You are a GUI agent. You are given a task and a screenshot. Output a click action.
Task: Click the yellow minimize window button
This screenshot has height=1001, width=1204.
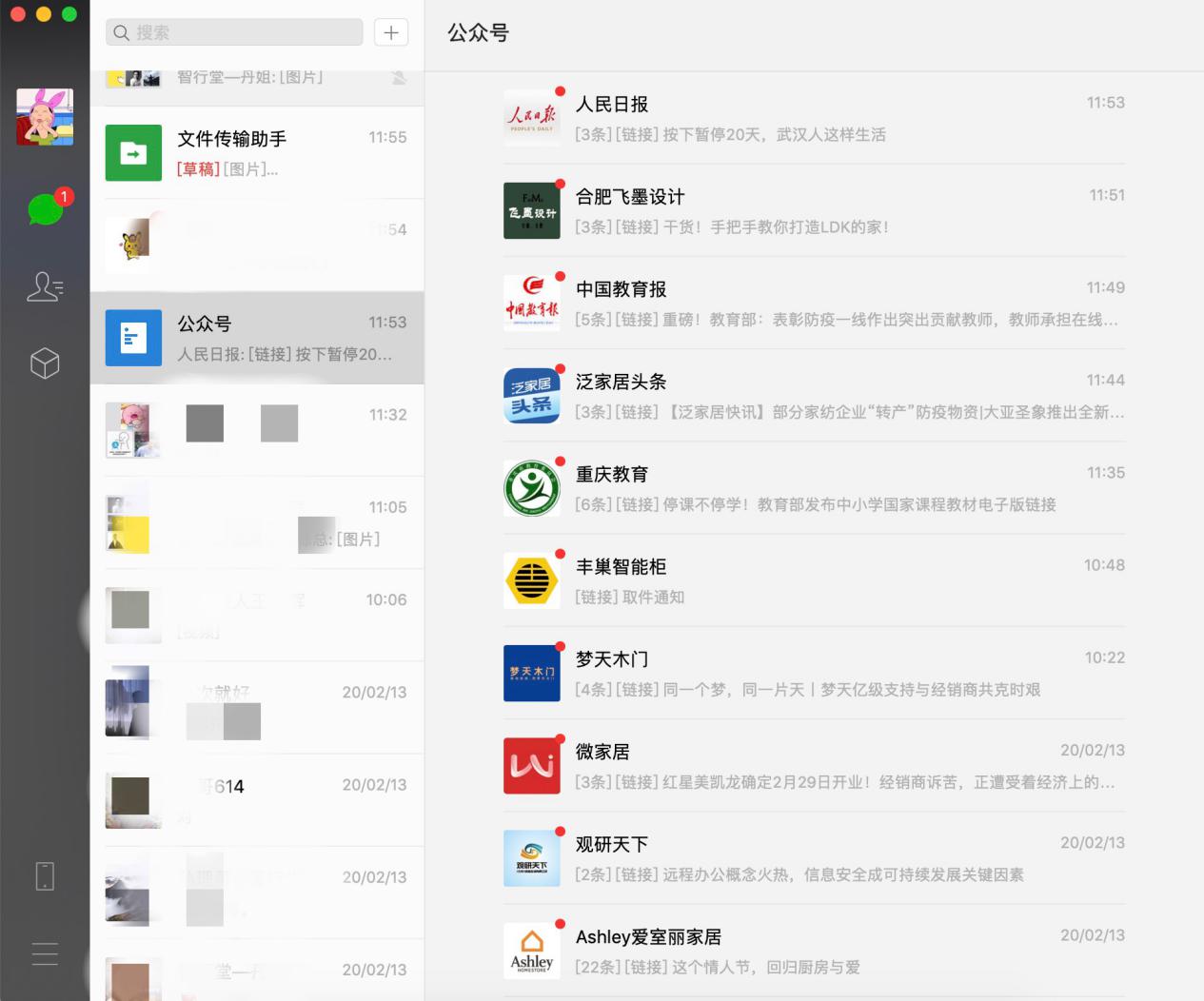click(43, 13)
